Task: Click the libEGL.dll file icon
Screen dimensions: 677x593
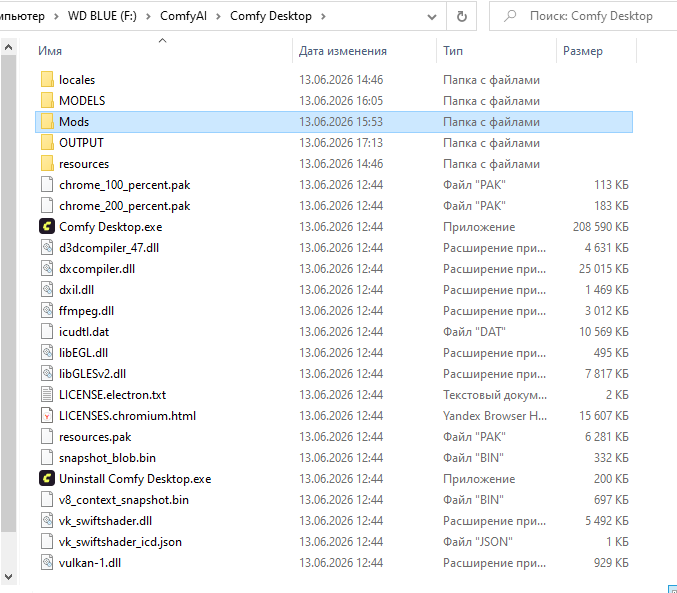Action: point(47,352)
